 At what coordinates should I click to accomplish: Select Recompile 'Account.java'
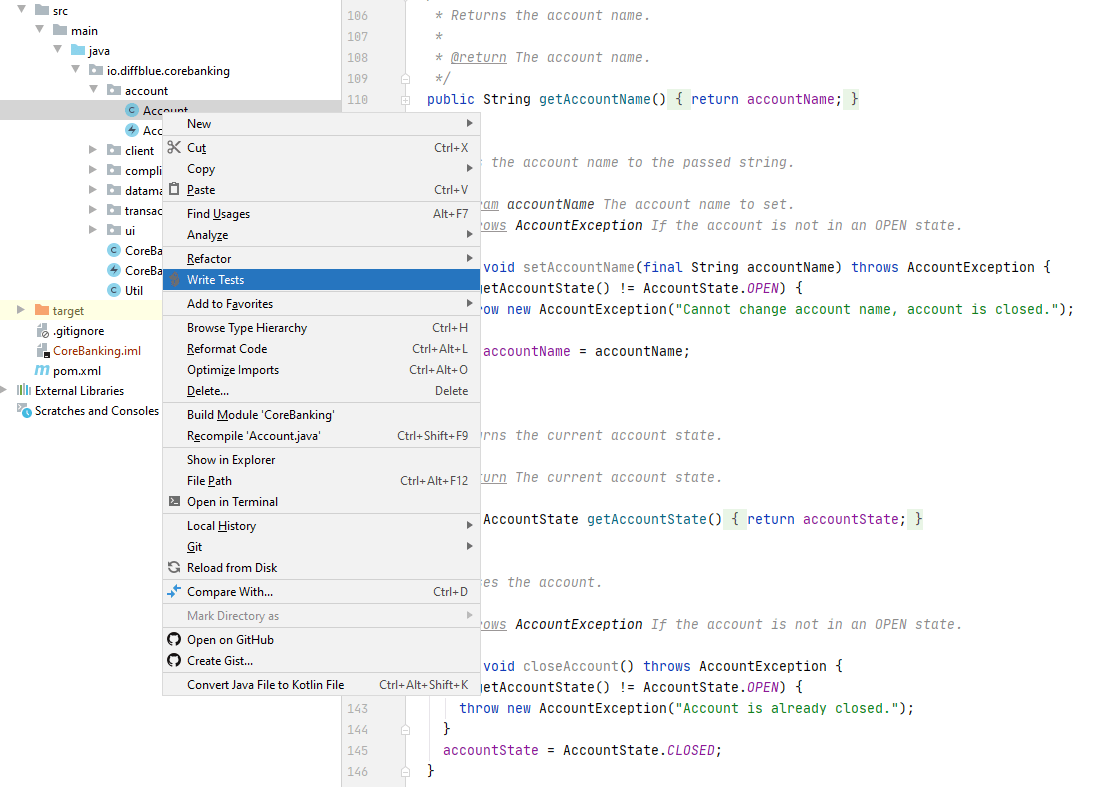[322, 435]
